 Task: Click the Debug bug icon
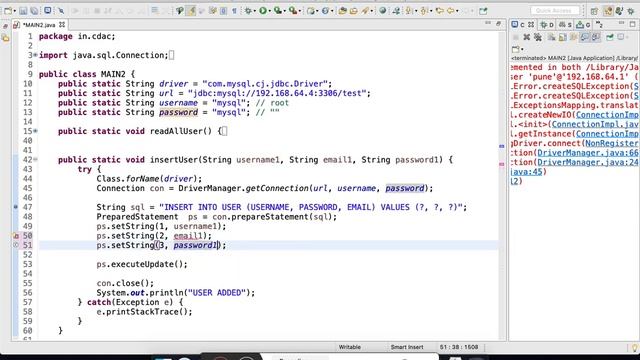click(247, 11)
